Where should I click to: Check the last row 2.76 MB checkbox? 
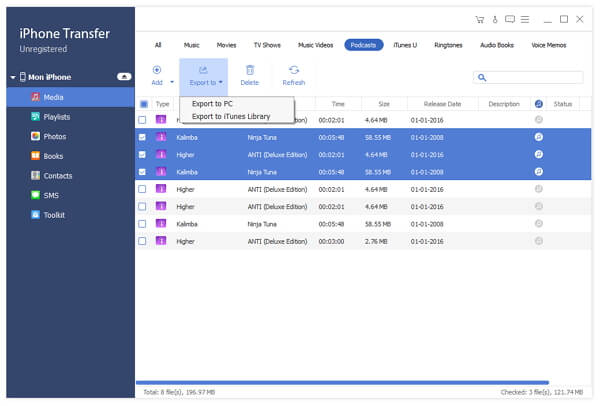[x=142, y=241]
